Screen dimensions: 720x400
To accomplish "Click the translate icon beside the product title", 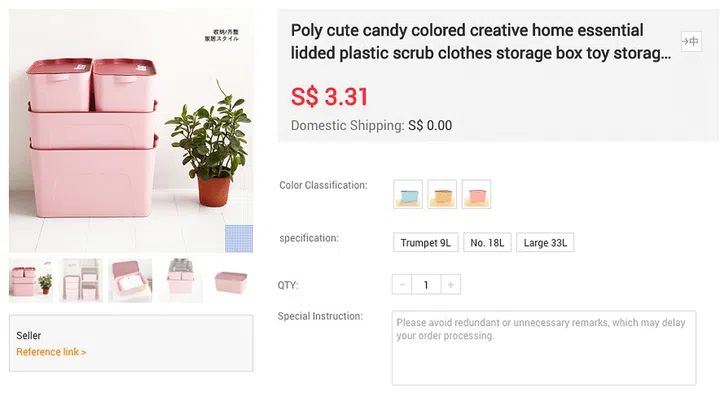I will pyautogui.click(x=690, y=41).
